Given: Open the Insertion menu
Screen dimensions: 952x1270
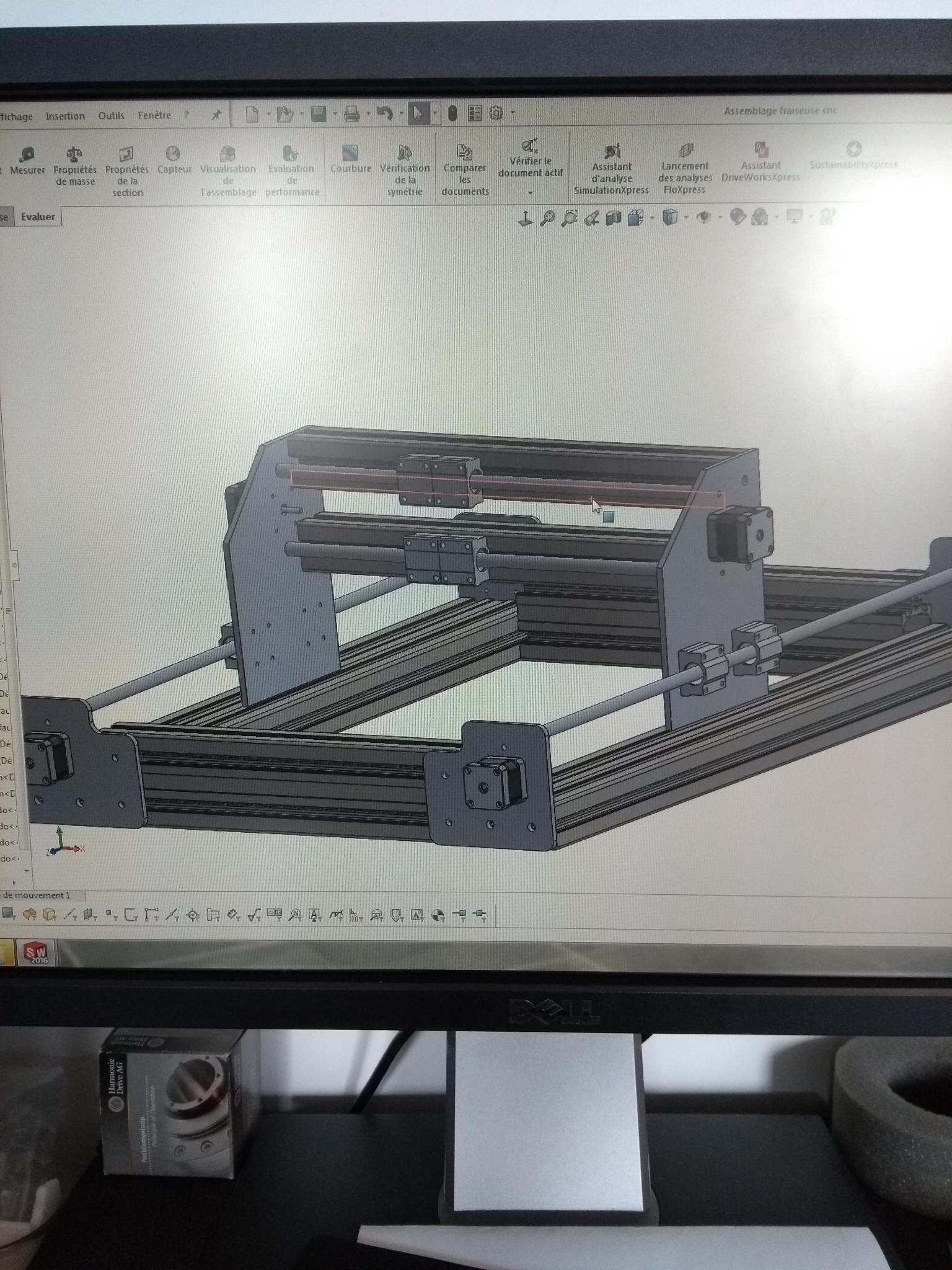Looking at the screenshot, I should pyautogui.click(x=65, y=116).
